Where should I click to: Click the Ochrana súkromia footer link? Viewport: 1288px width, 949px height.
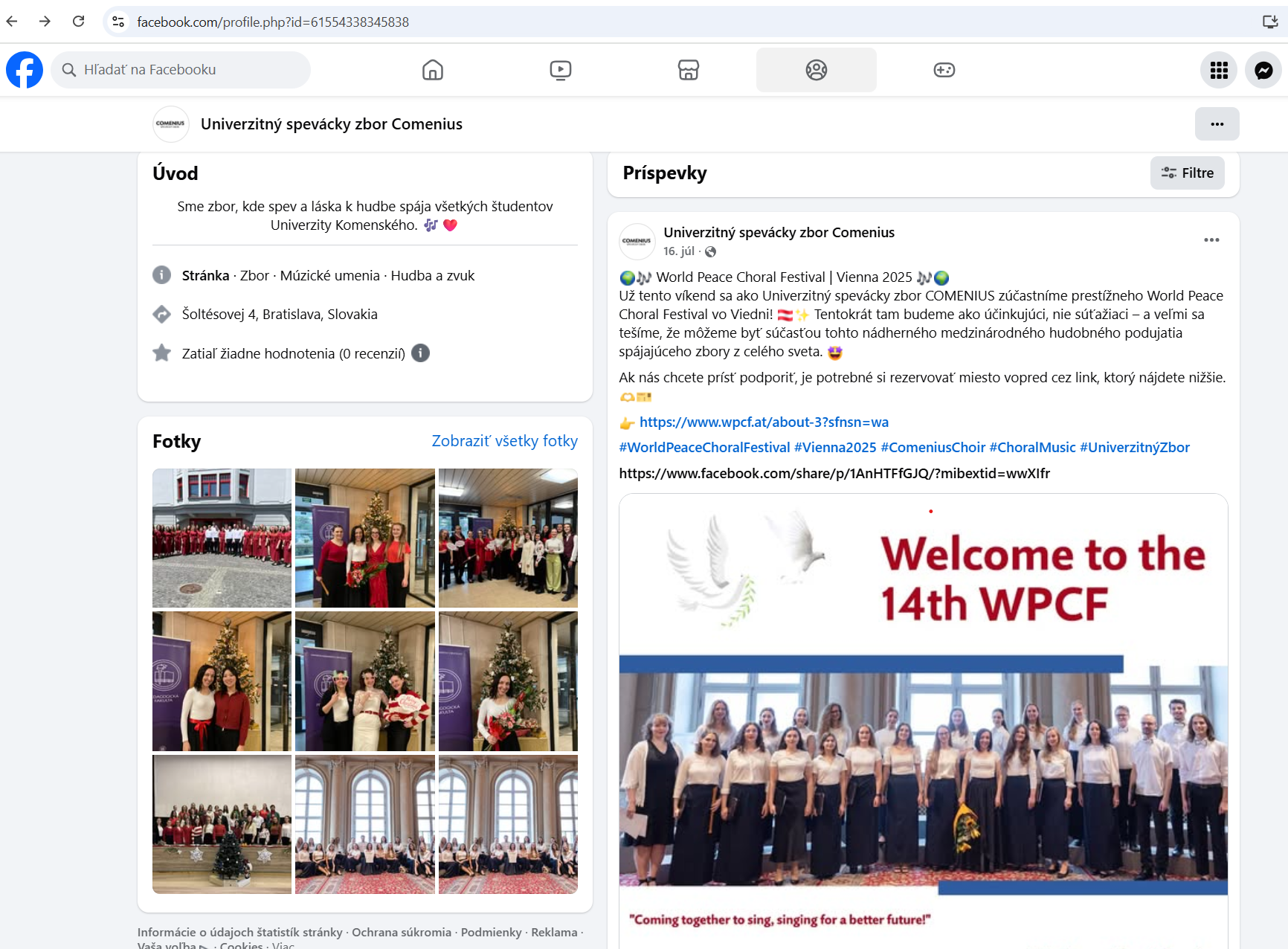(401, 932)
